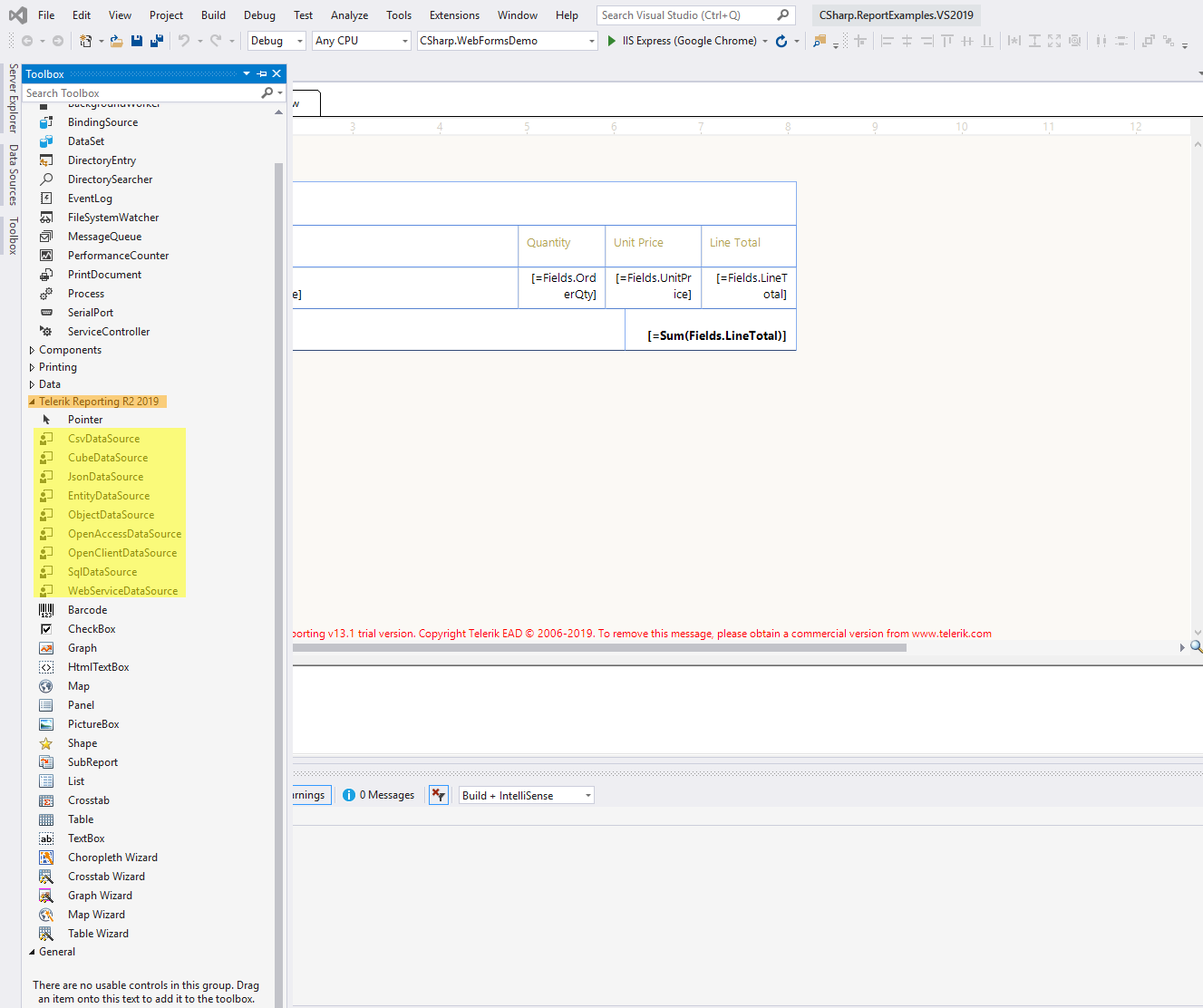The height and width of the screenshot is (1008, 1203).
Task: Click the green Start debugging arrow
Action: (612, 41)
